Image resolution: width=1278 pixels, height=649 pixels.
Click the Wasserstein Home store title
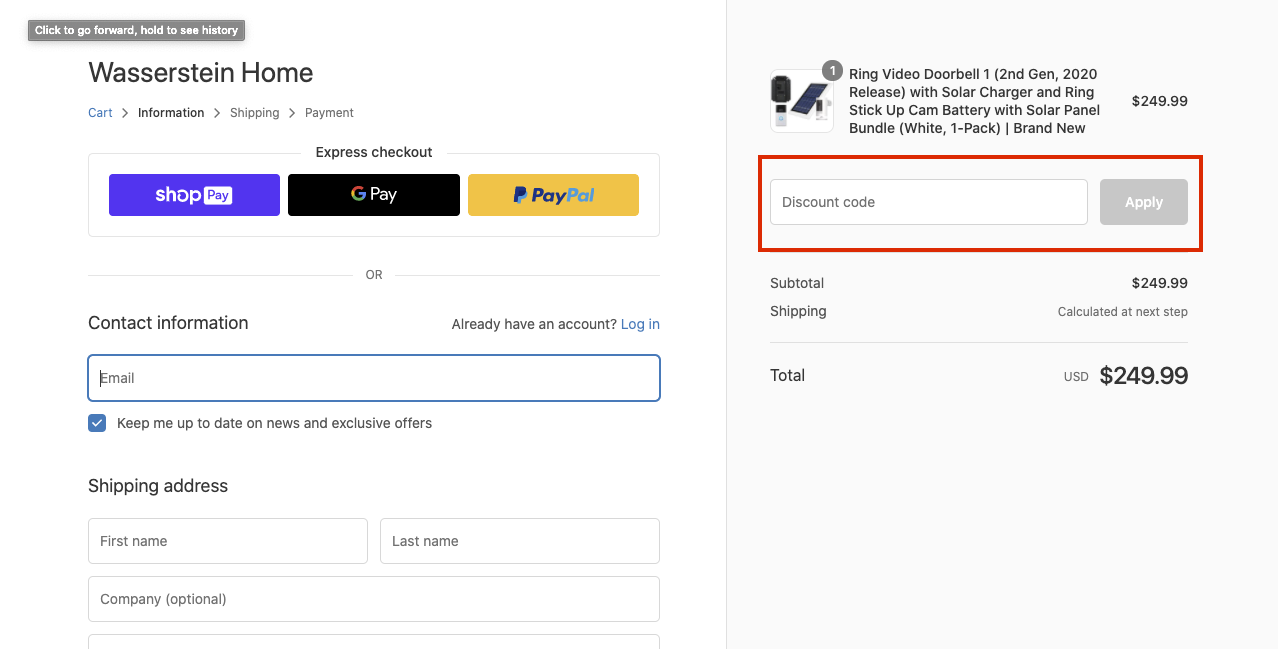coord(201,73)
